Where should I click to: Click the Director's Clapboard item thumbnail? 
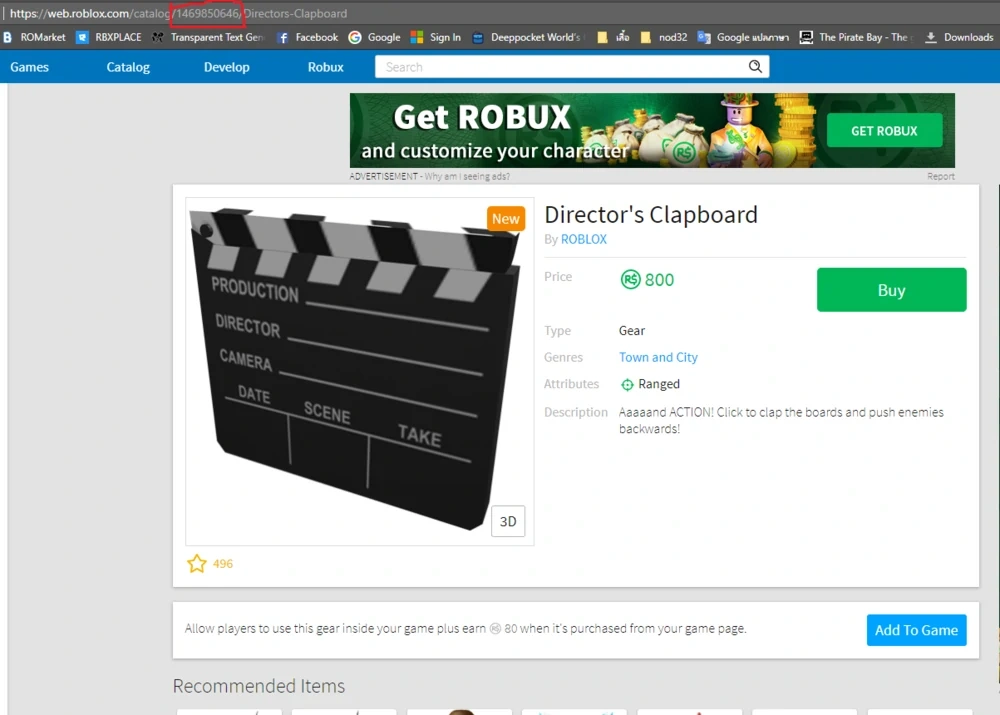[x=360, y=371]
